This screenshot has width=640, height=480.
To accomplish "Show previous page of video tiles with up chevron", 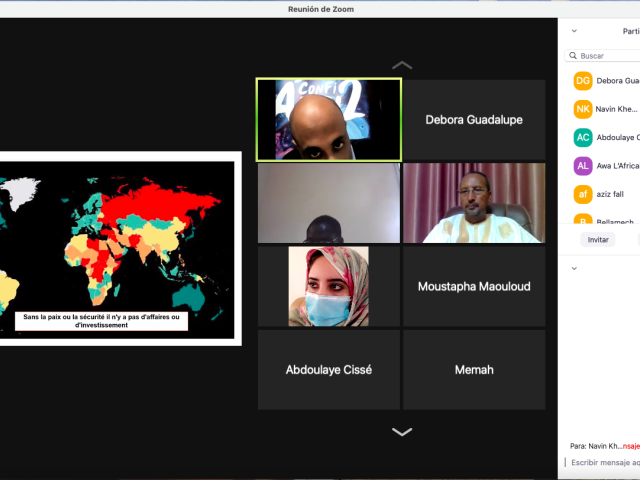I will coord(402,65).
